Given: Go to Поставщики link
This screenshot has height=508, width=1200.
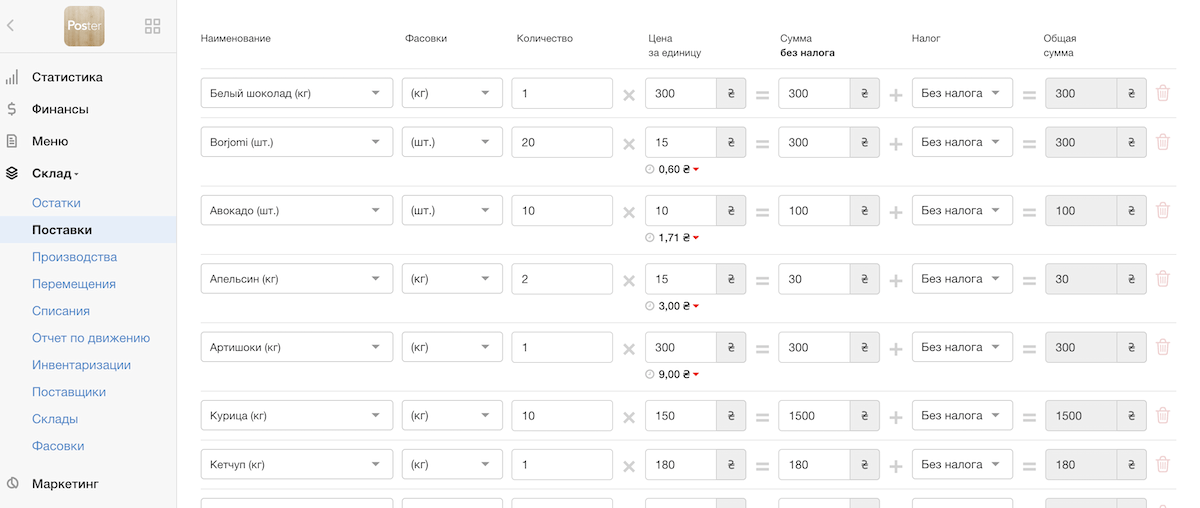Looking at the screenshot, I should (x=68, y=392).
